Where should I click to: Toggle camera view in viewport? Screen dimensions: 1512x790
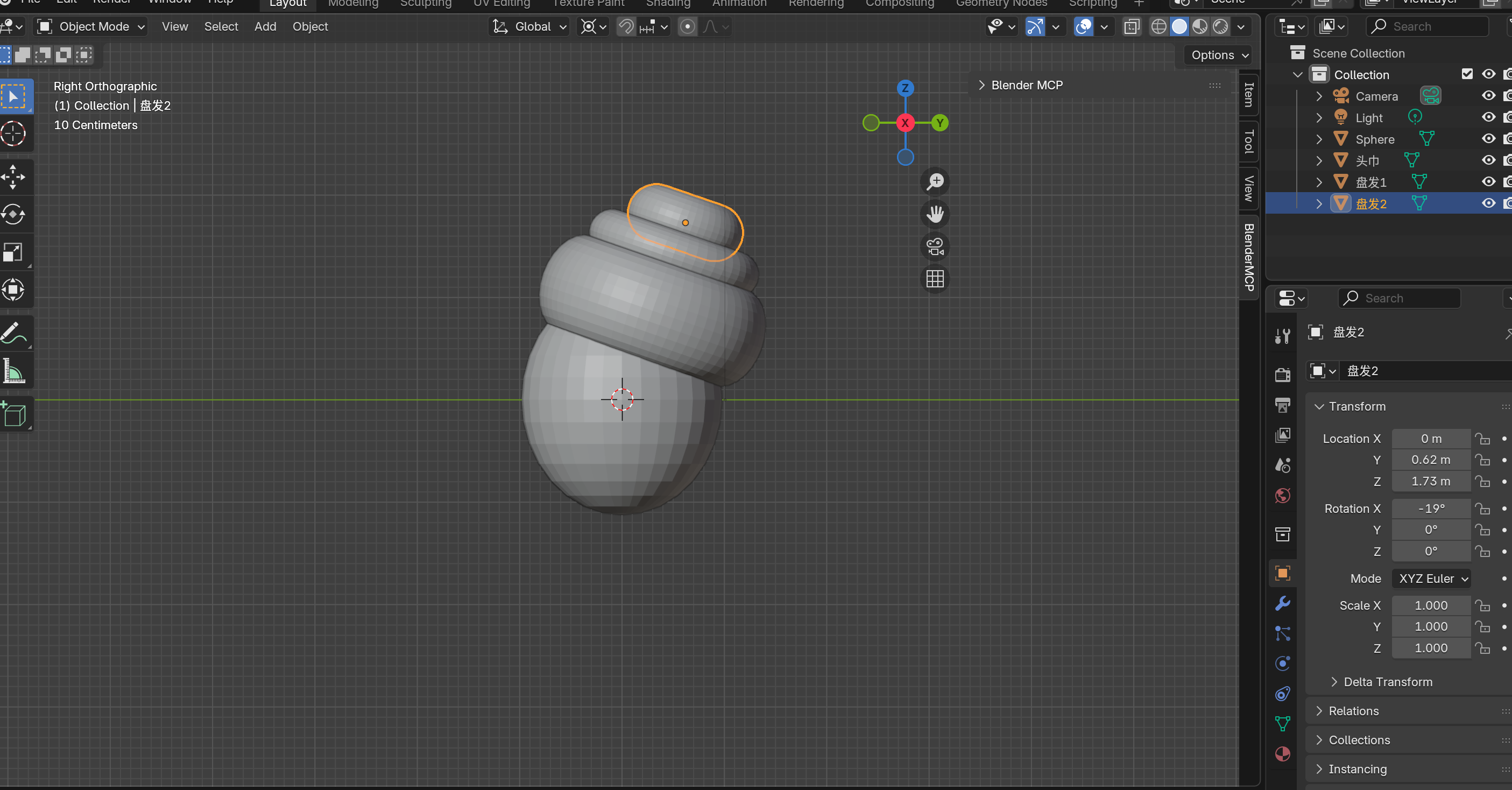935,246
